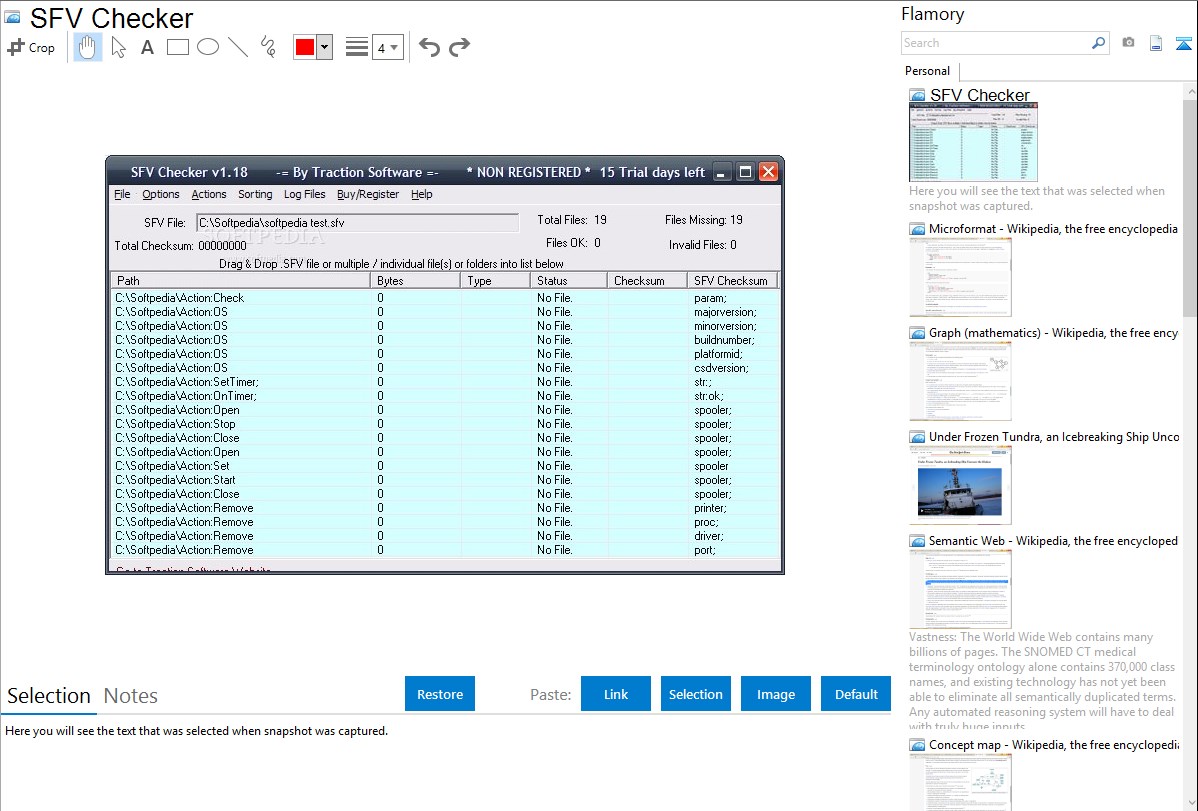Open the Sorting menu

click(255, 194)
